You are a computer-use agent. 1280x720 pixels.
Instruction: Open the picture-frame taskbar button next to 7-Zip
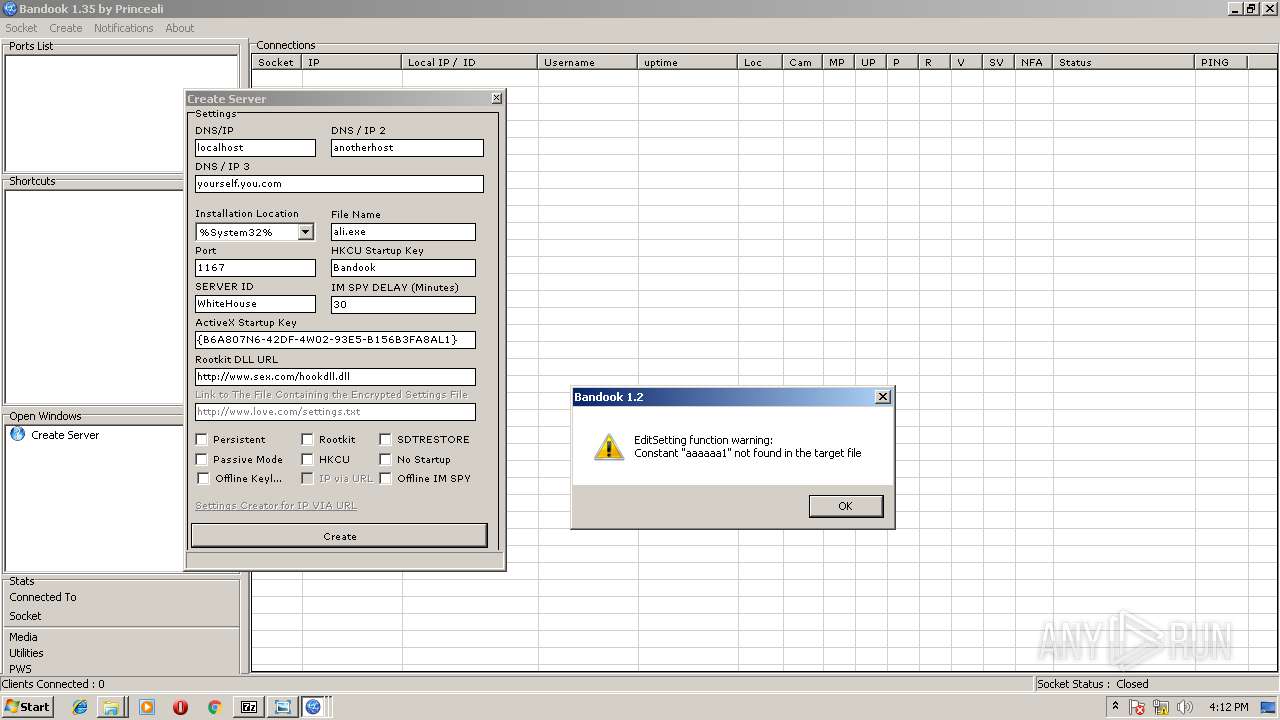tap(282, 707)
